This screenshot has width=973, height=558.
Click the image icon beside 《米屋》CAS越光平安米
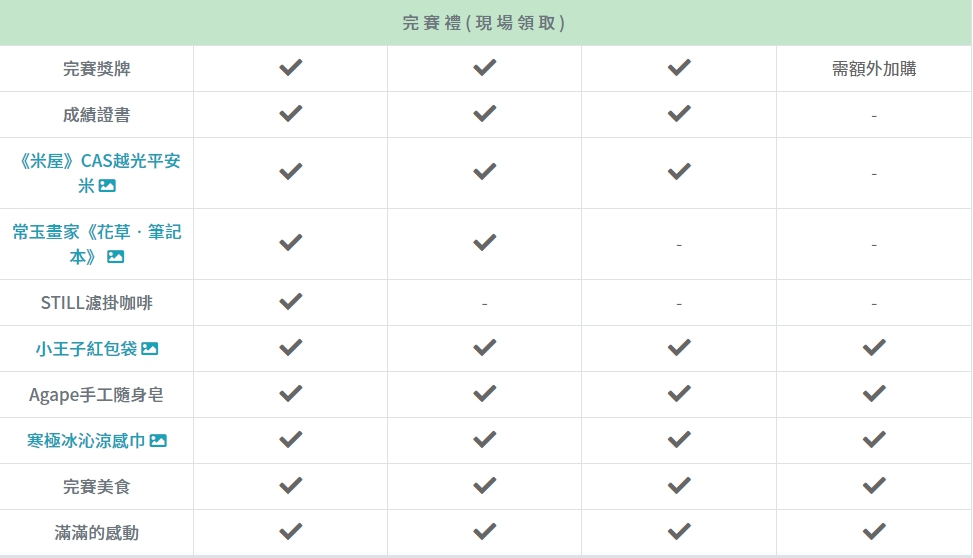[108, 186]
